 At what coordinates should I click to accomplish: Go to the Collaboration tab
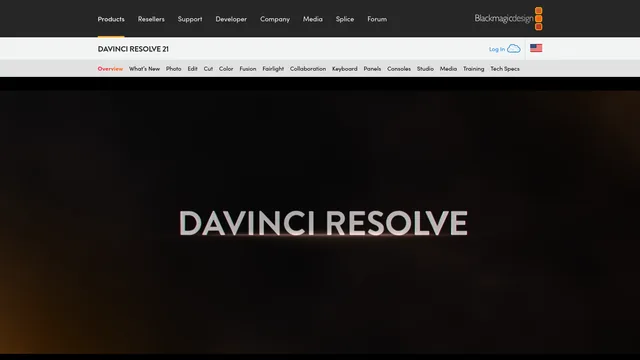[308, 69]
